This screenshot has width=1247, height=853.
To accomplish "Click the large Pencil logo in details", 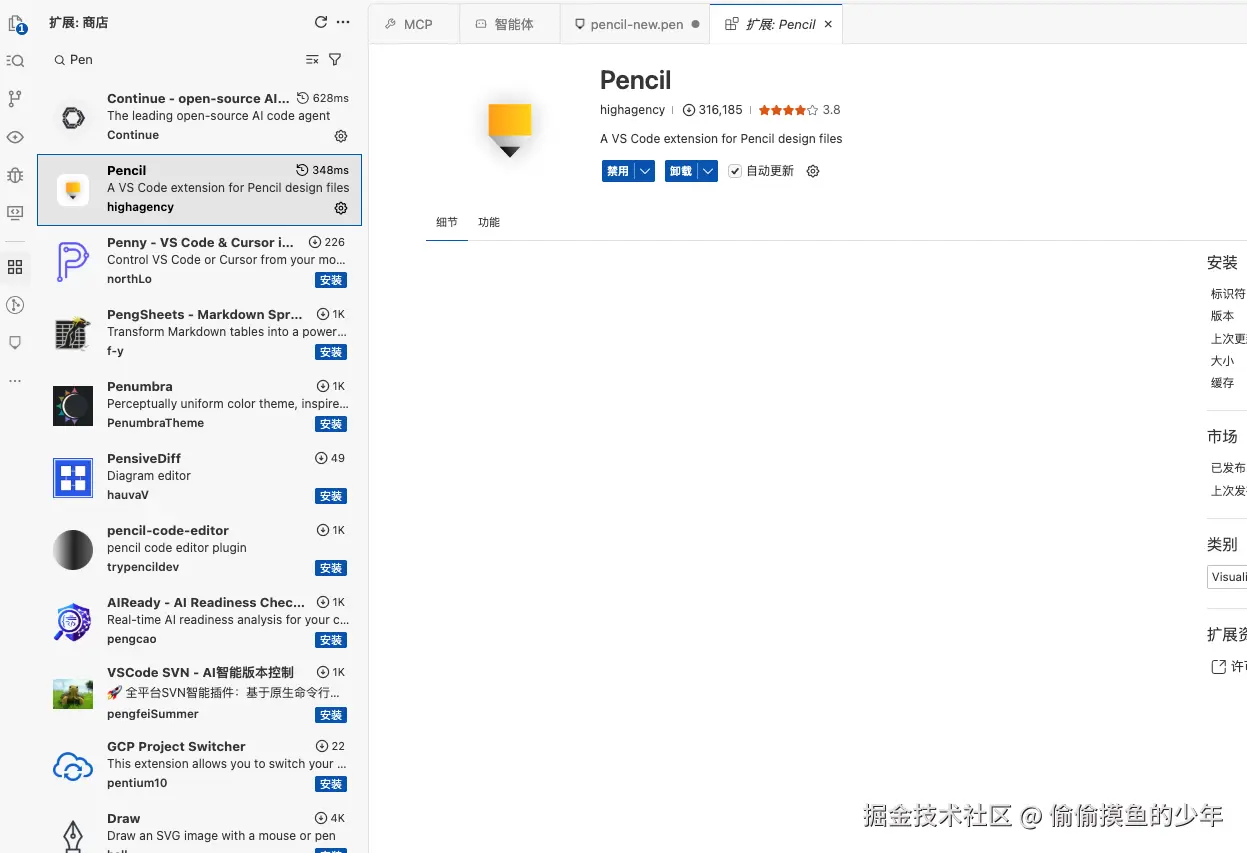I will [x=510, y=130].
